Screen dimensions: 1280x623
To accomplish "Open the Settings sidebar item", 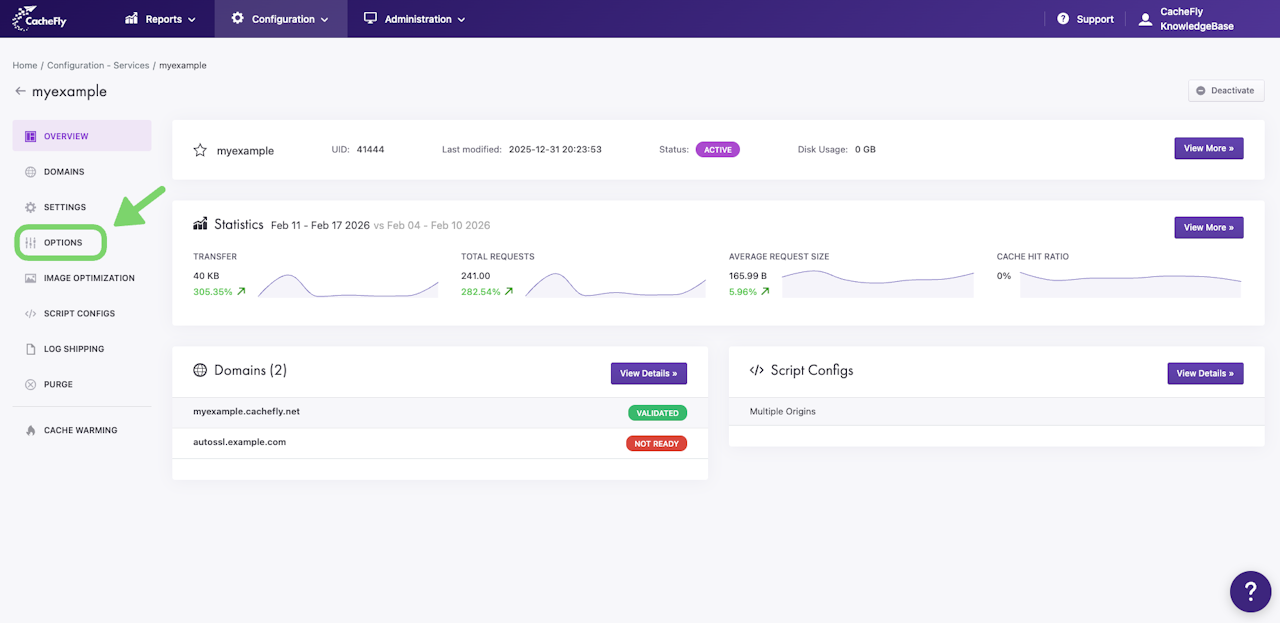I will pyautogui.click(x=82, y=207).
